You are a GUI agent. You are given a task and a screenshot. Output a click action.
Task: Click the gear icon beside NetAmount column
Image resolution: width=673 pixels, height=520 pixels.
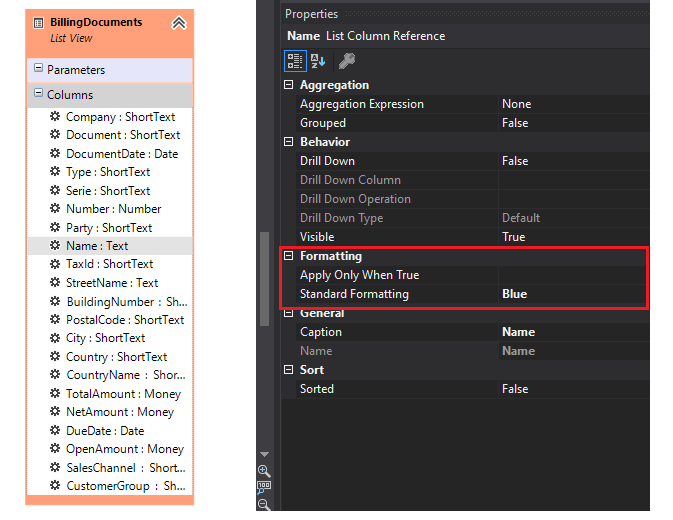pyautogui.click(x=55, y=411)
